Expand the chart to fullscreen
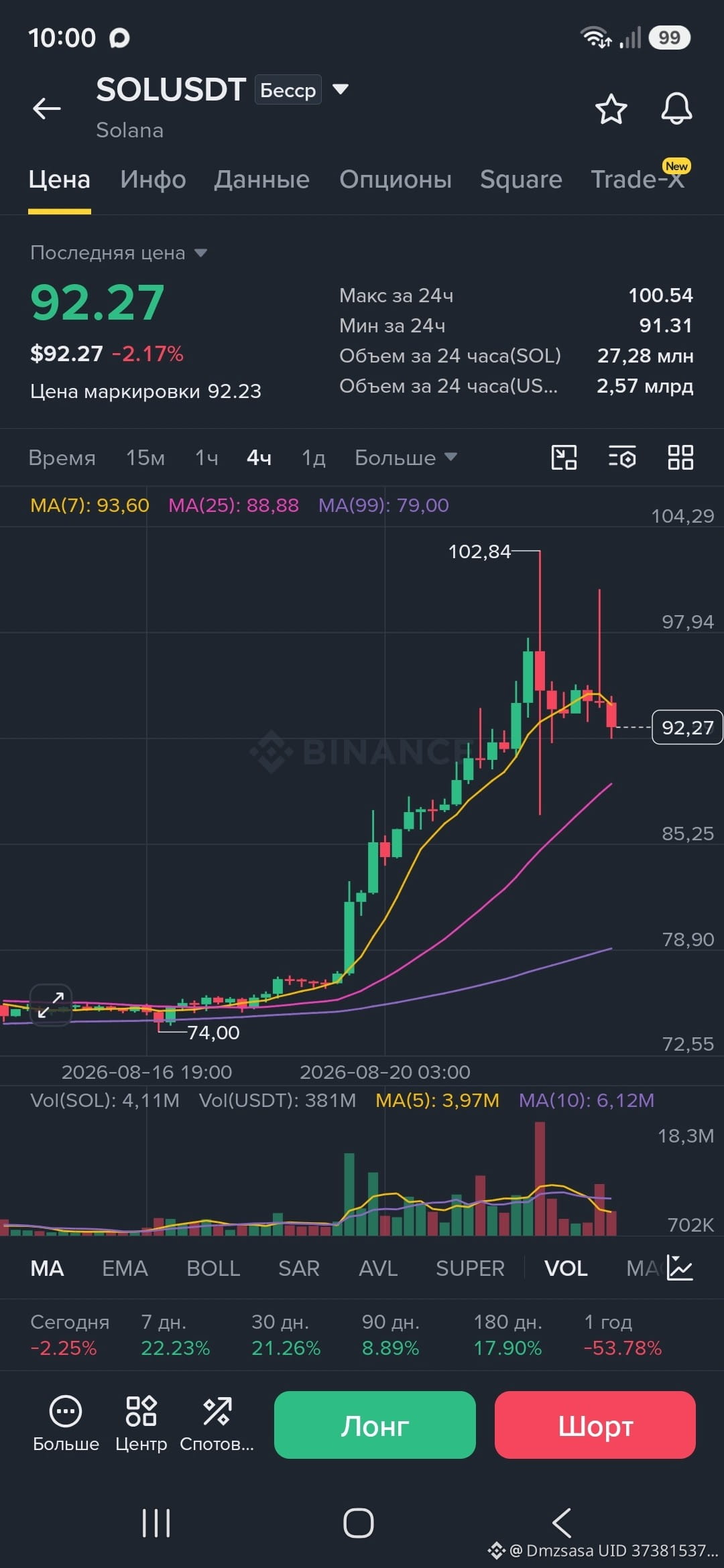Screen dimensions: 724x1568 pos(50,1005)
